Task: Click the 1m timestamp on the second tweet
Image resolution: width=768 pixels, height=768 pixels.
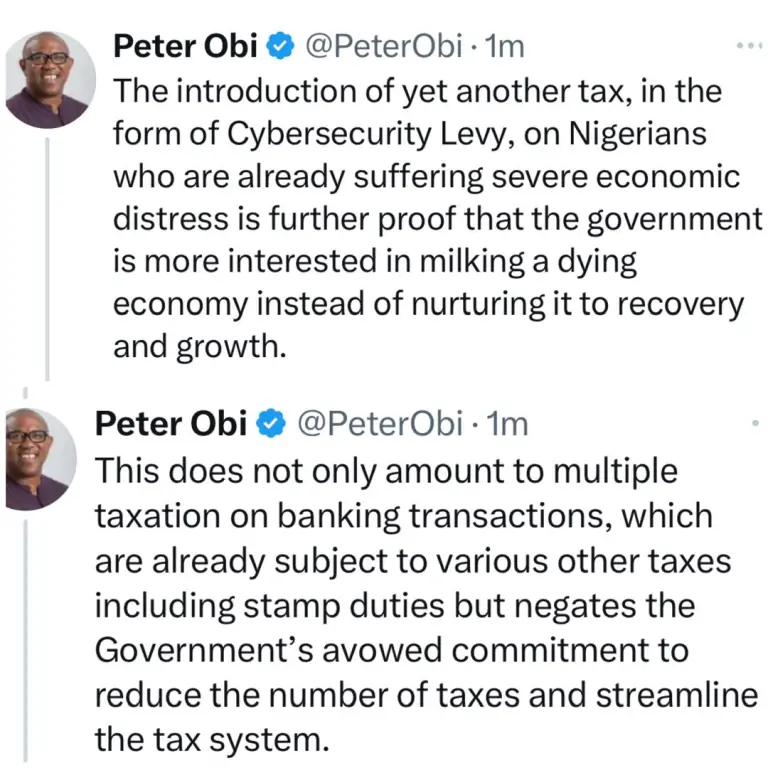Action: click(503, 424)
